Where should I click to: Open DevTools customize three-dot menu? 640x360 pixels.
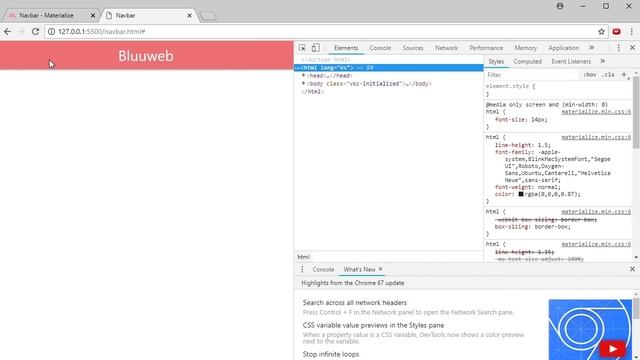pos(619,48)
